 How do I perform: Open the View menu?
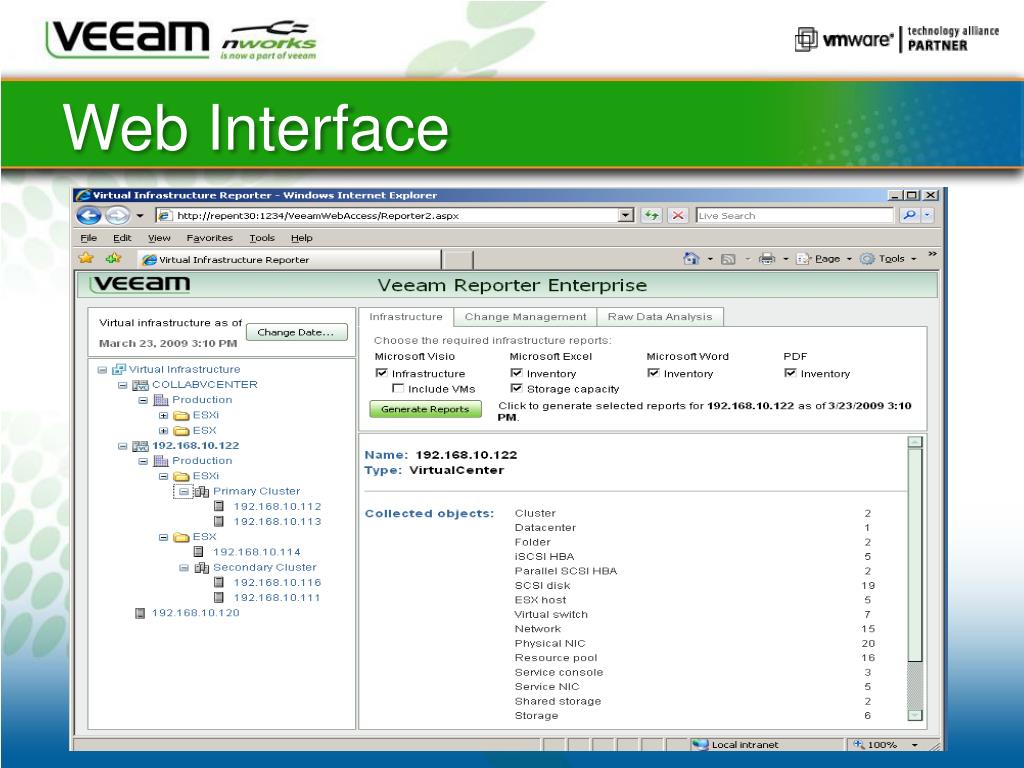click(x=159, y=238)
